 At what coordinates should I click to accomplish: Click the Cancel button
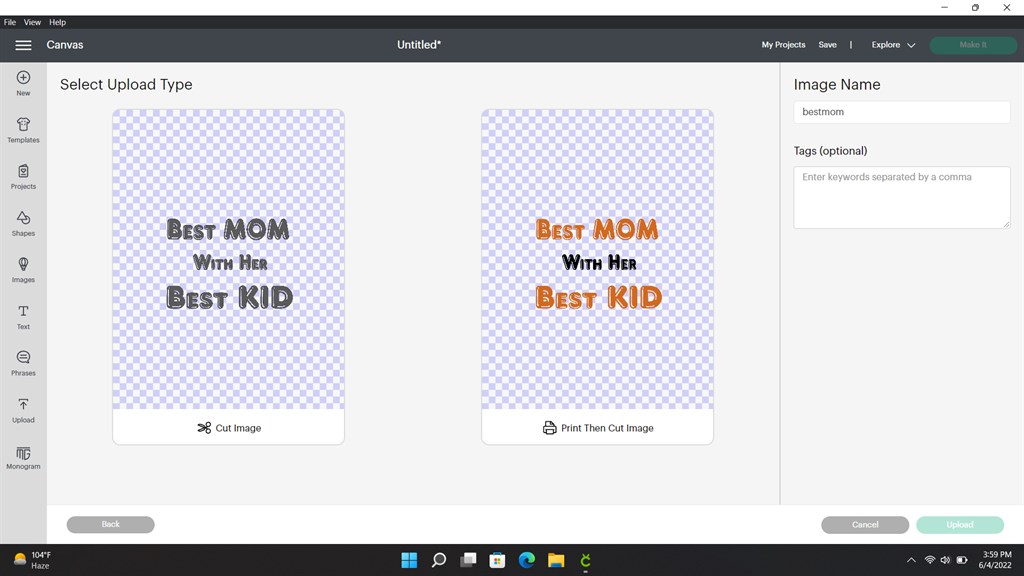(x=865, y=524)
